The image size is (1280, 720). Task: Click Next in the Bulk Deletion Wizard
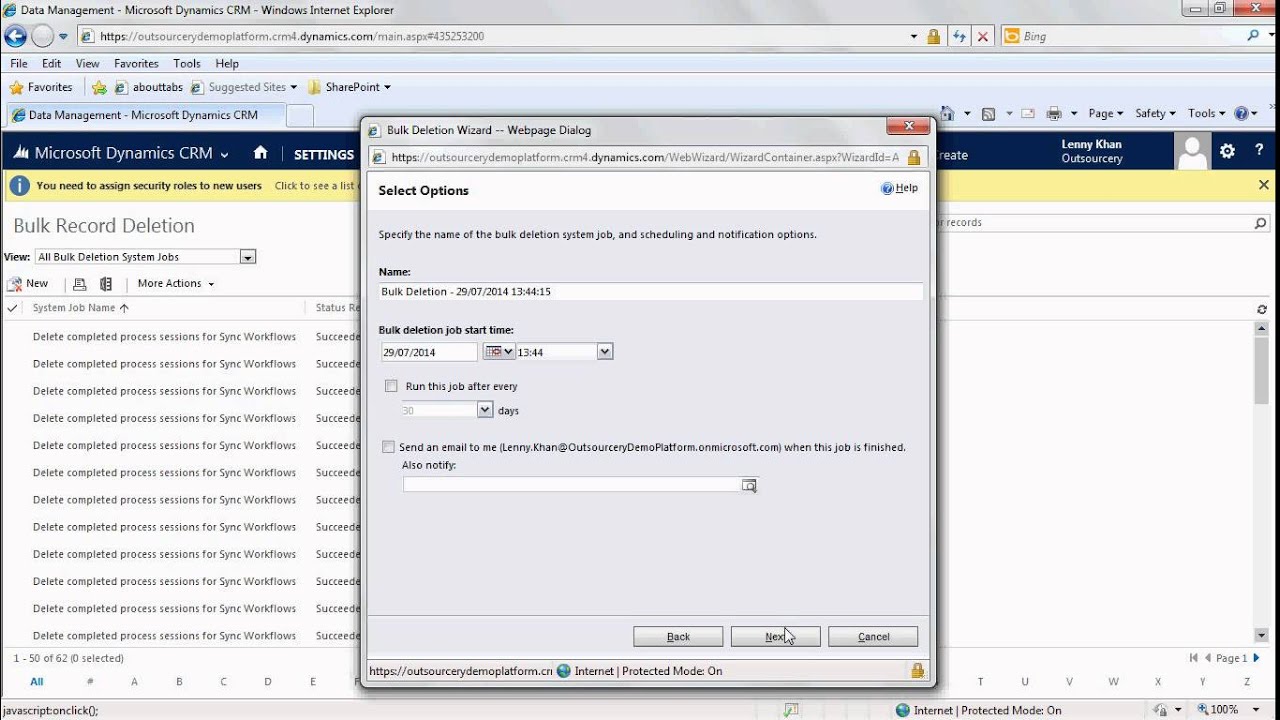775,636
